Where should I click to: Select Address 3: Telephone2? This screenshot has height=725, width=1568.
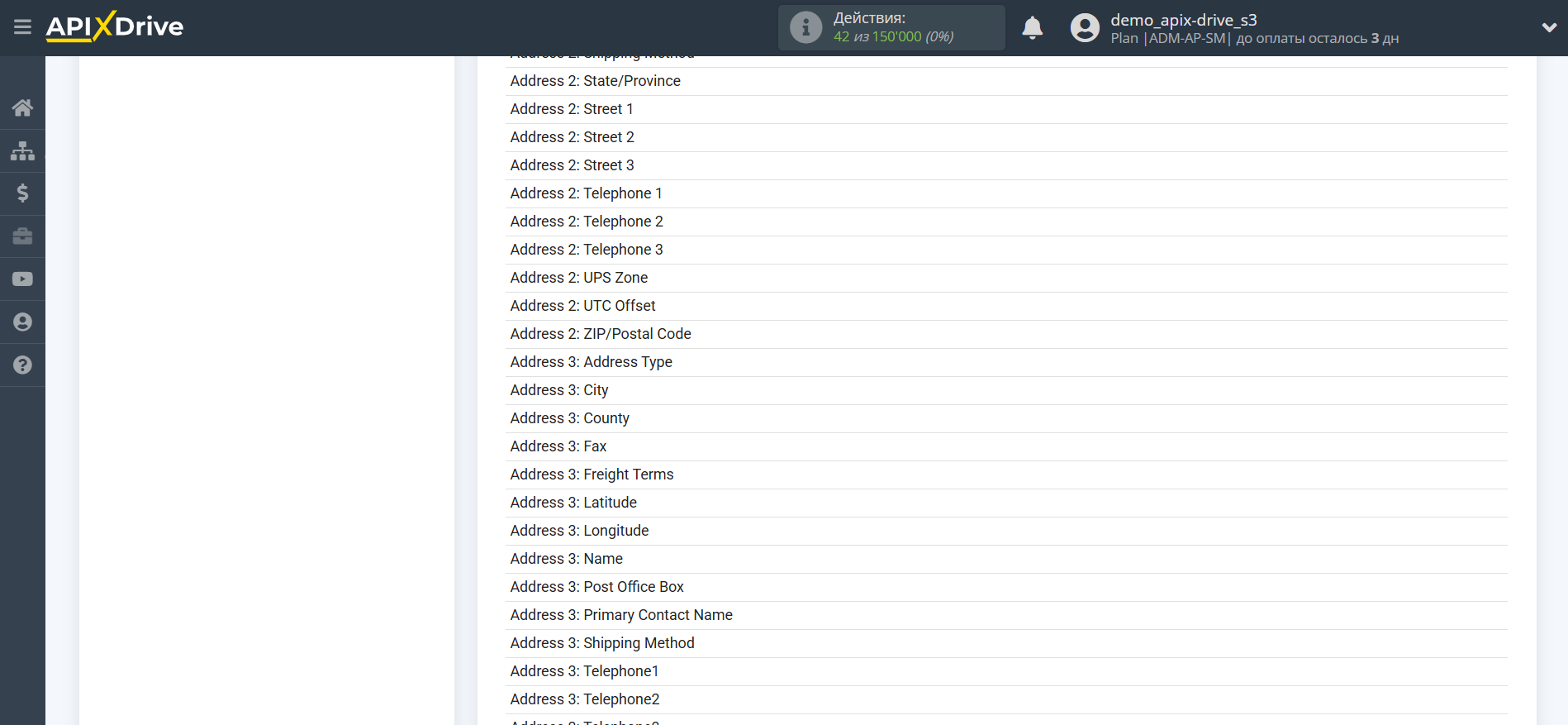click(1006, 699)
